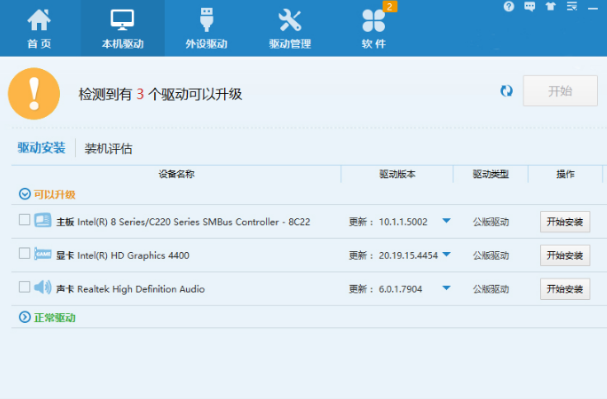This screenshot has width=607, height=399.
Task: Open version dropdown for 20.19.15.4454
Action: [446, 255]
